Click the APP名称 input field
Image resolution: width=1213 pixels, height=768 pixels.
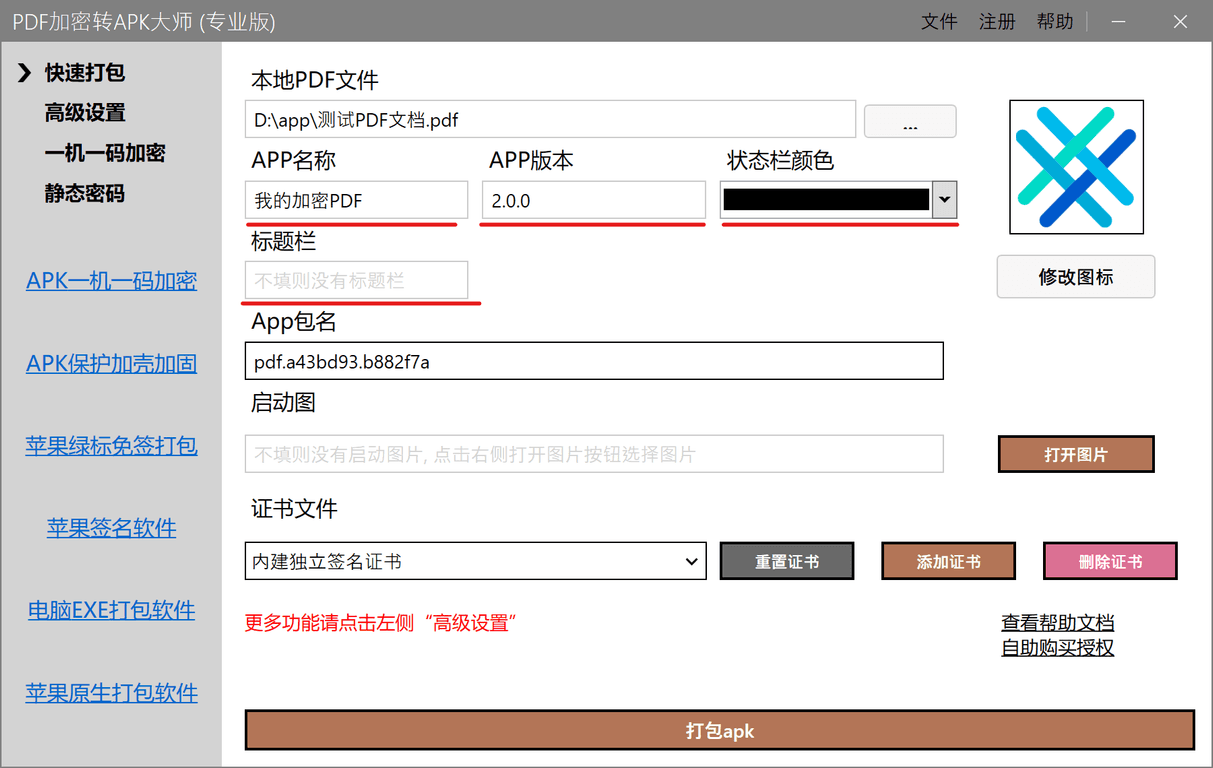point(355,200)
